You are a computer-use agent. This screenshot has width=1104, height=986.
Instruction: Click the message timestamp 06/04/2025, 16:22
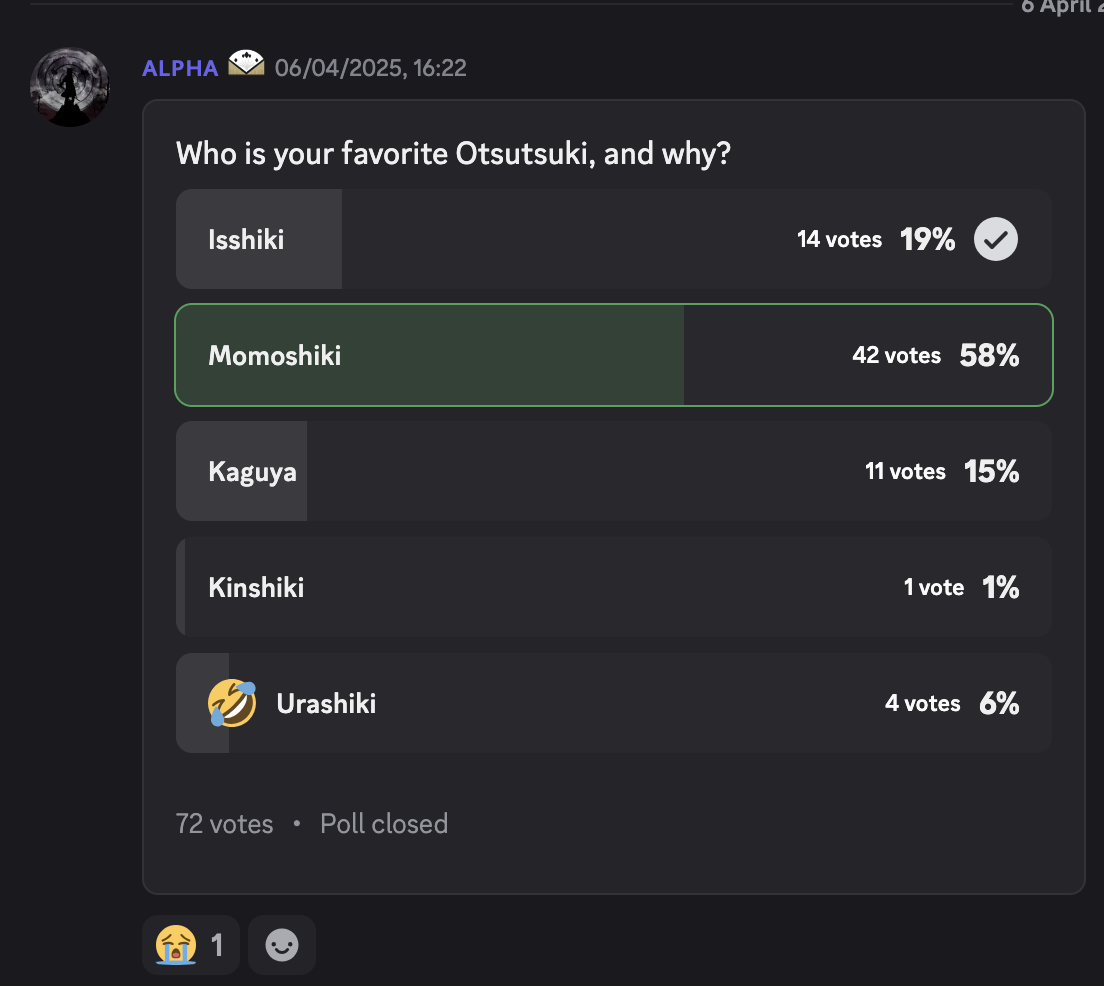click(x=370, y=68)
